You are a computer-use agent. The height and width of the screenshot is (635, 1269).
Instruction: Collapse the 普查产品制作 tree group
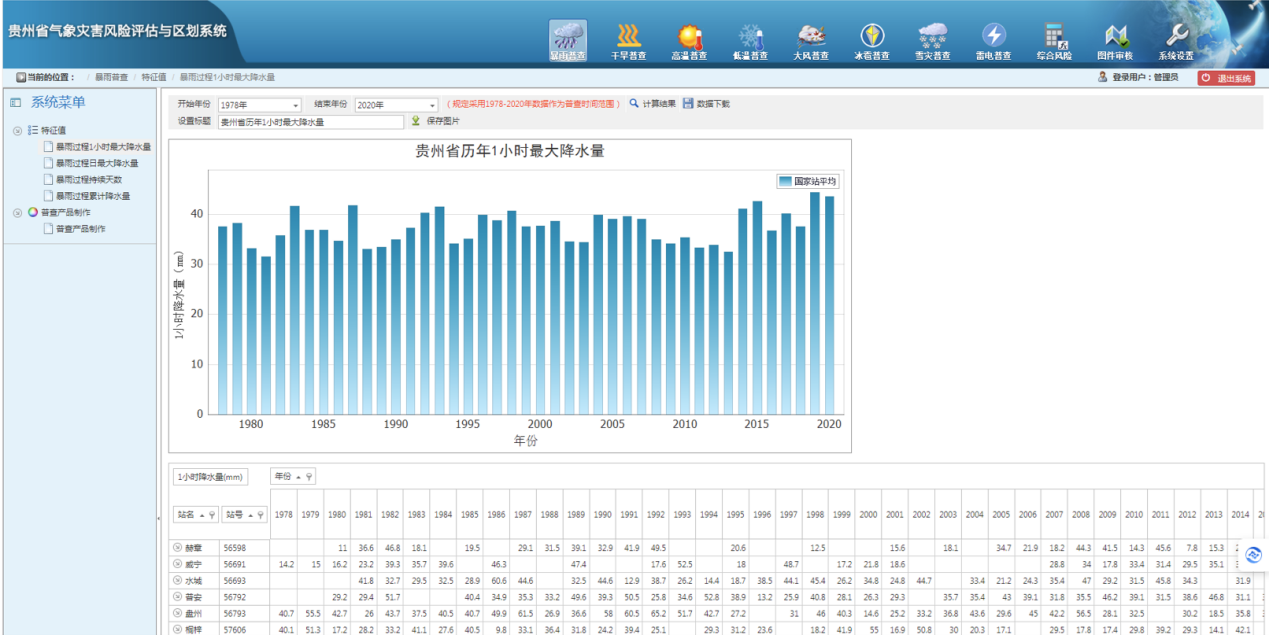pyautogui.click(x=18, y=212)
